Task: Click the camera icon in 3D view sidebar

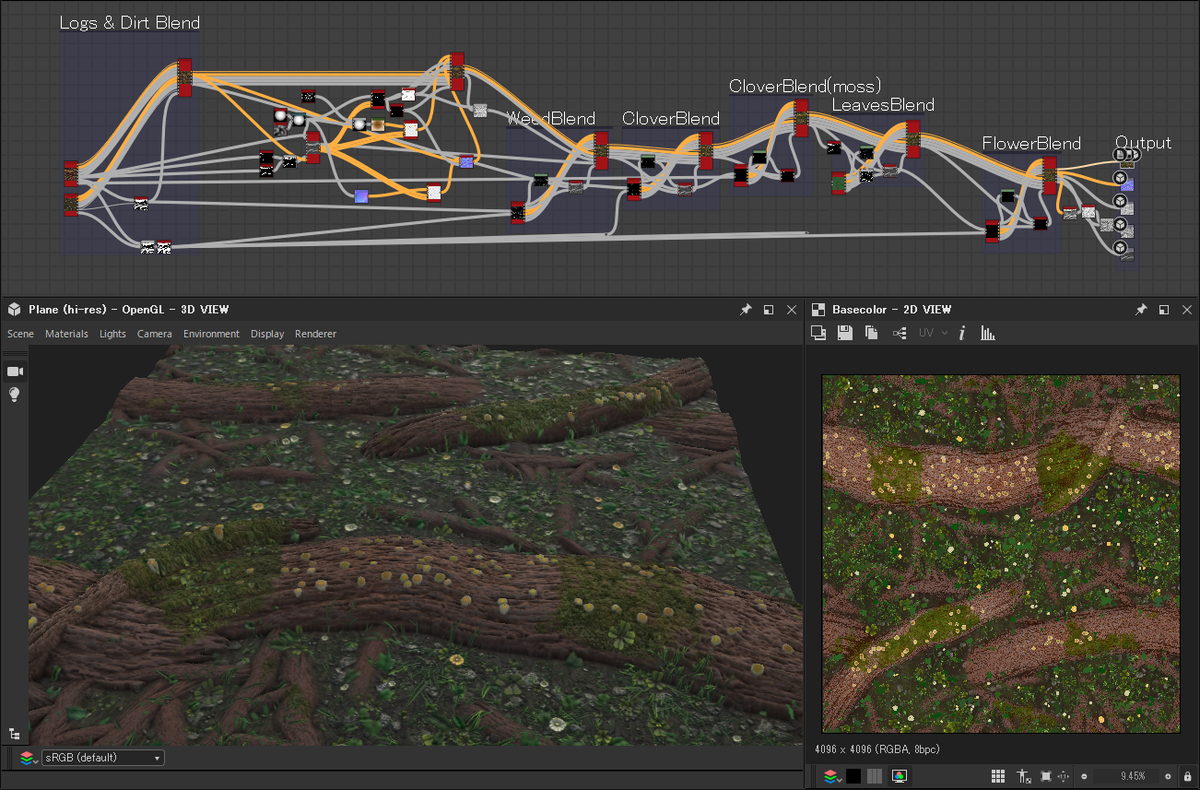Action: (15, 371)
